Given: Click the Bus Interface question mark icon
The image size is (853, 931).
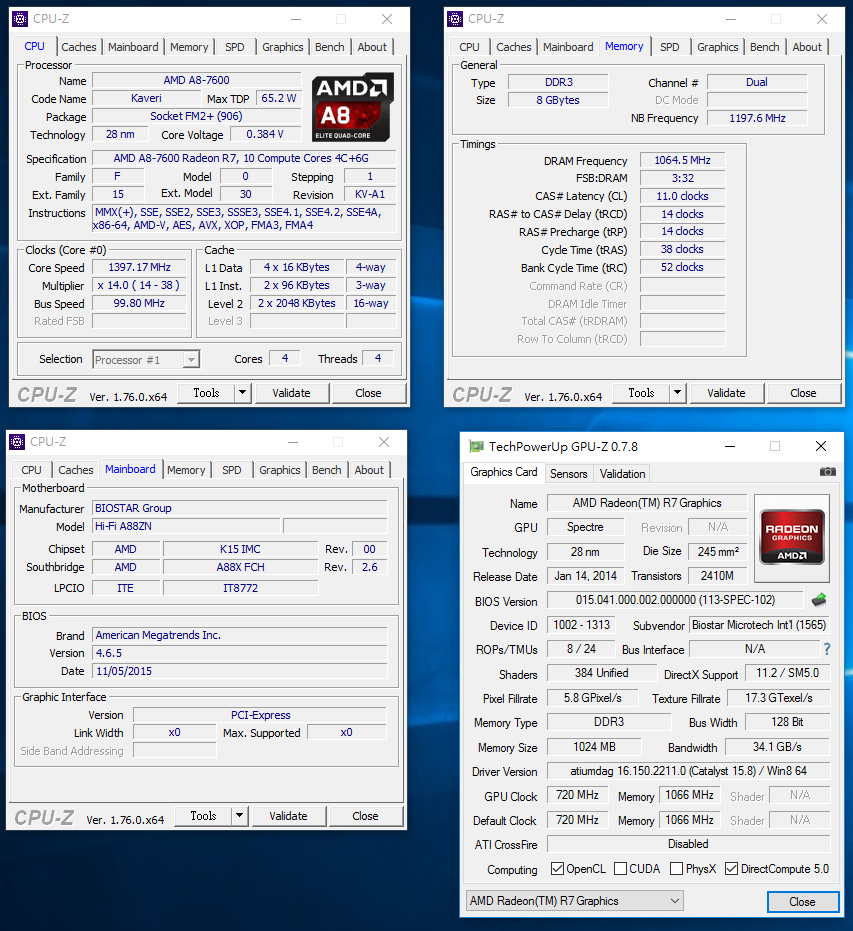Looking at the screenshot, I should click(x=827, y=650).
